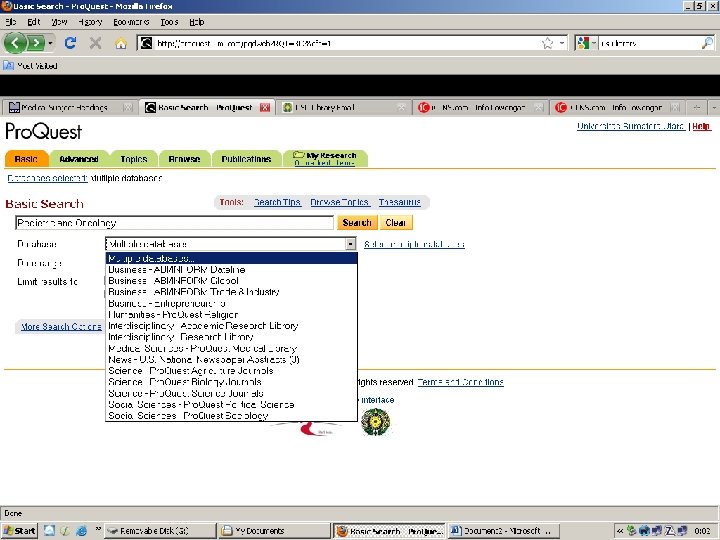Click the Basic Search query input field
Screen dimensions: 720x540
click(x=174, y=223)
